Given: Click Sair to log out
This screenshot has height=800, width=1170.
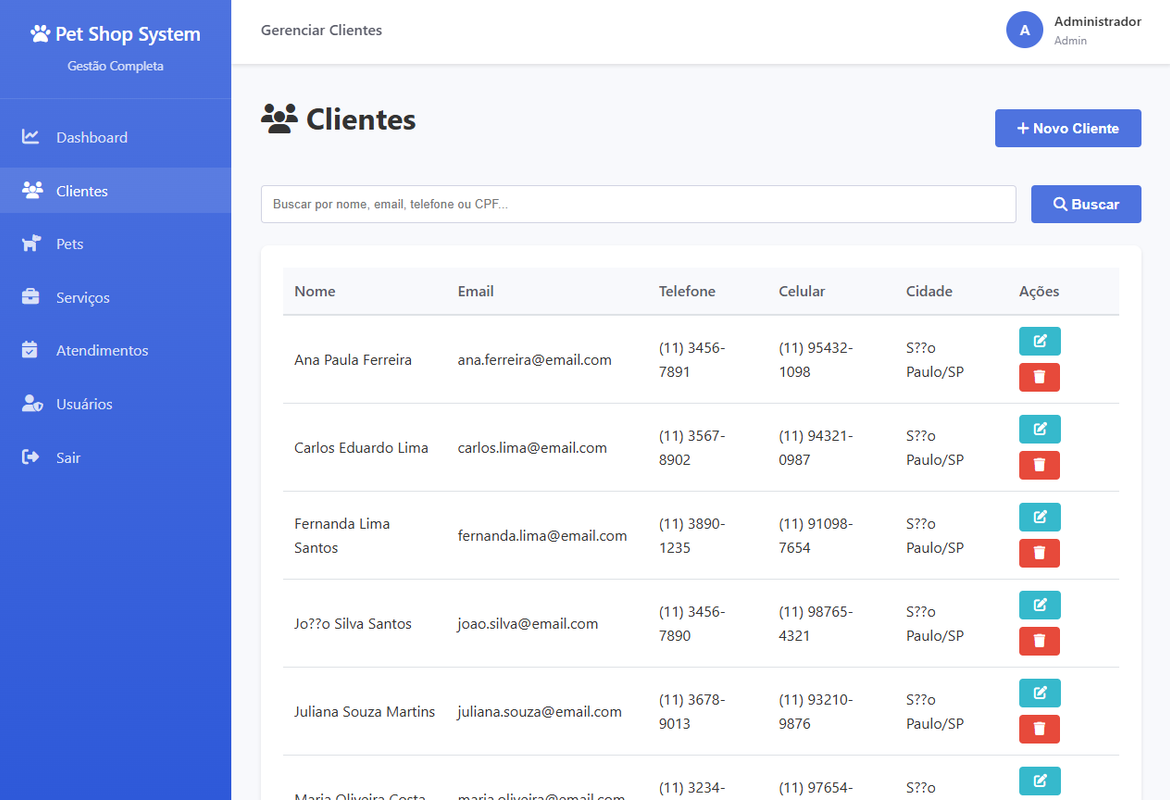Looking at the screenshot, I should pos(116,457).
